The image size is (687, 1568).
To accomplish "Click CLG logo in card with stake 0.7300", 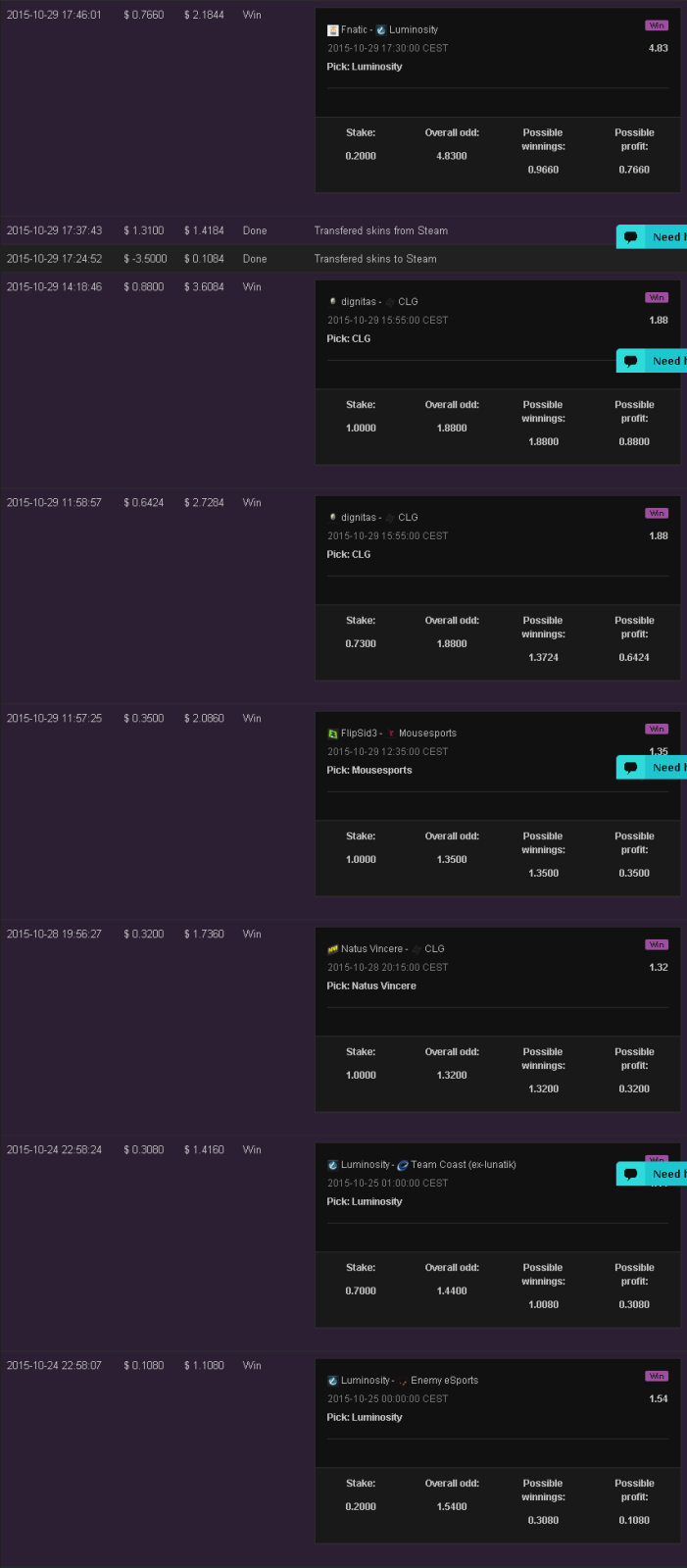I will pos(390,518).
